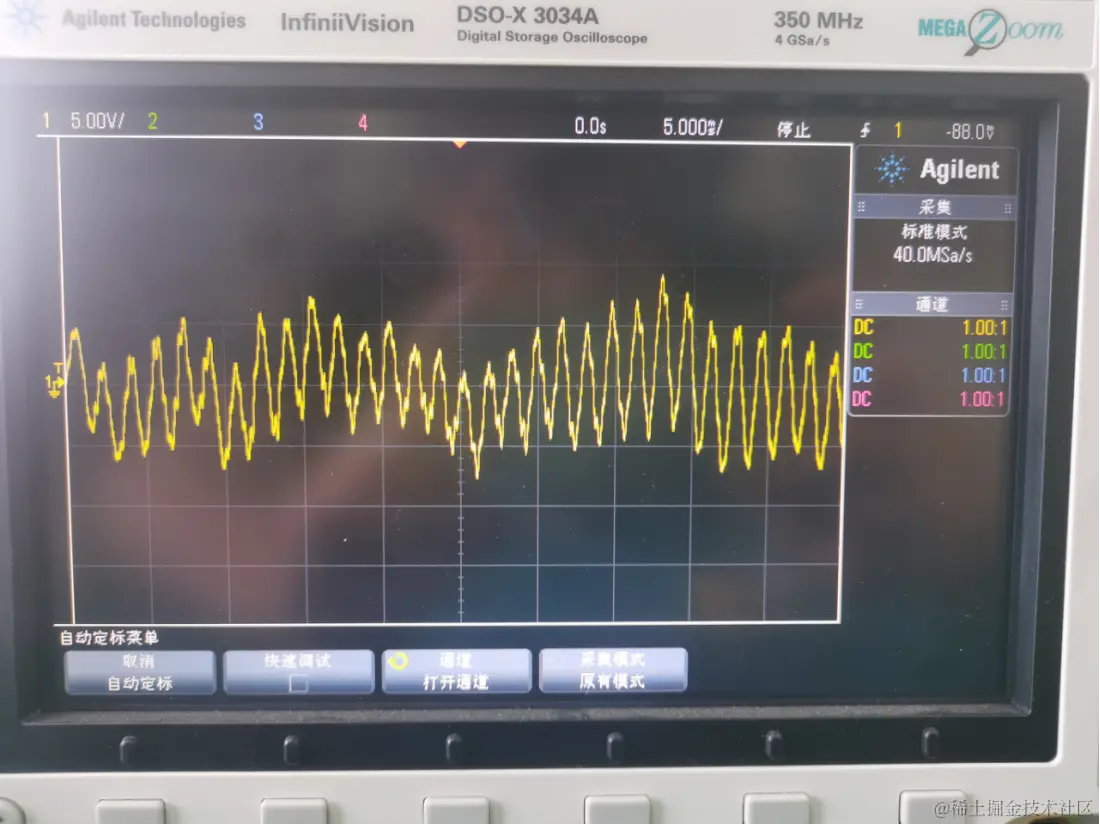Select green channel 2 label
Image resolution: width=1100 pixels, height=825 pixels.
[152, 121]
